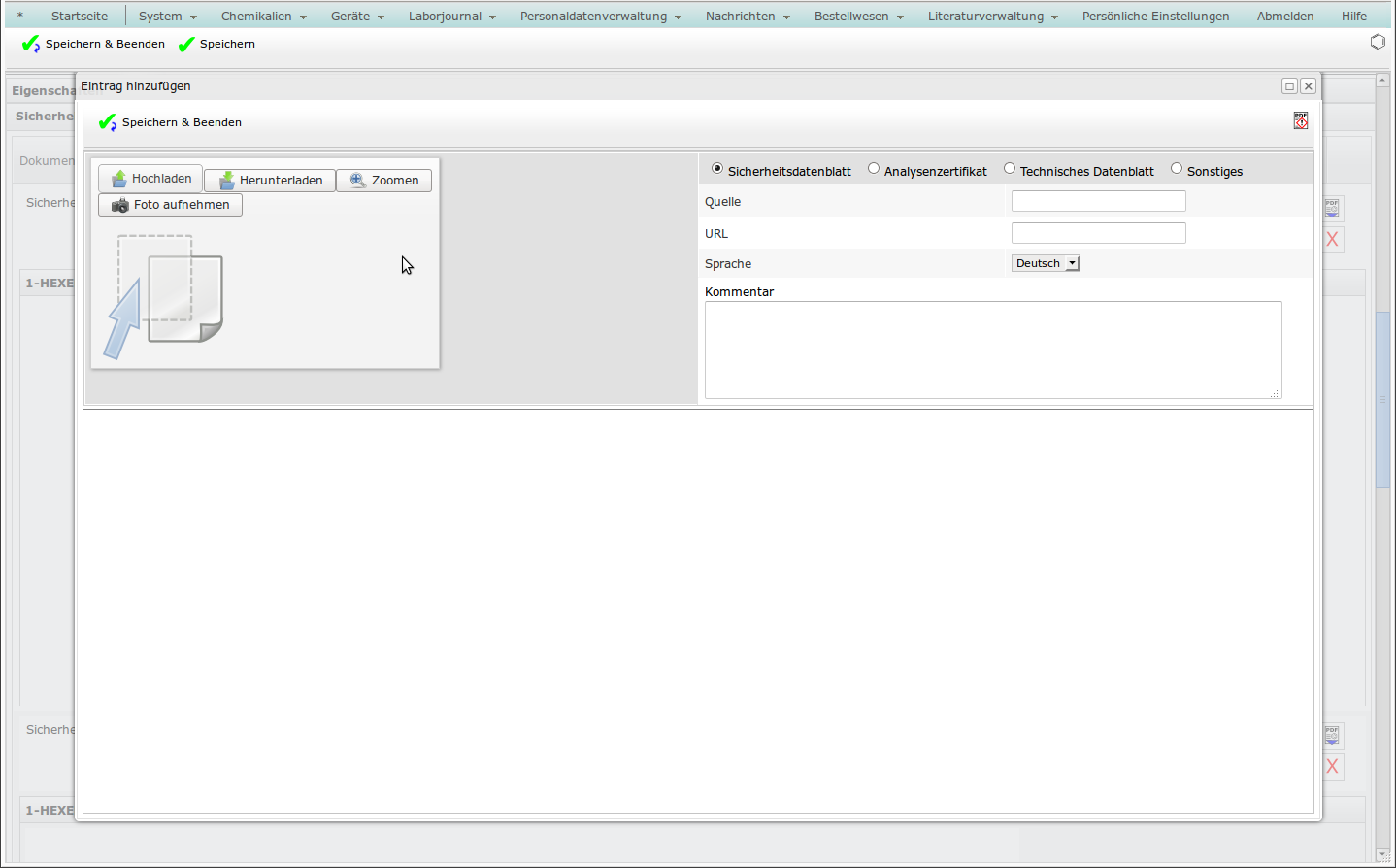Image resolution: width=1396 pixels, height=868 pixels.
Task: Click the Quelle input field
Action: pos(1099,201)
